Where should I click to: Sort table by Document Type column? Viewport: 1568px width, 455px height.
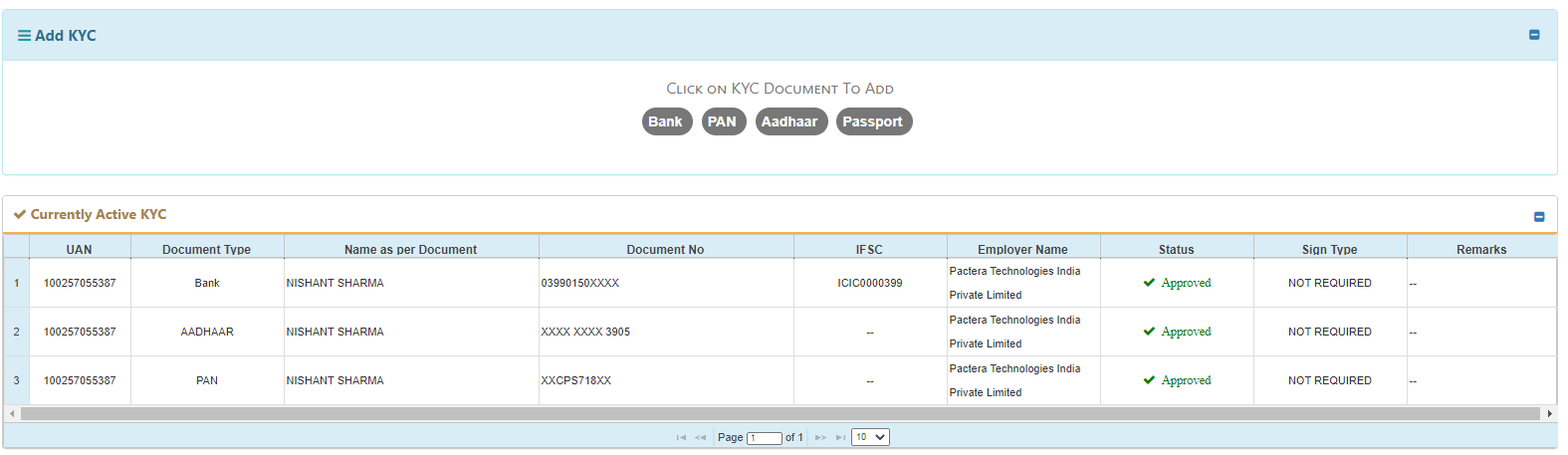[206, 249]
